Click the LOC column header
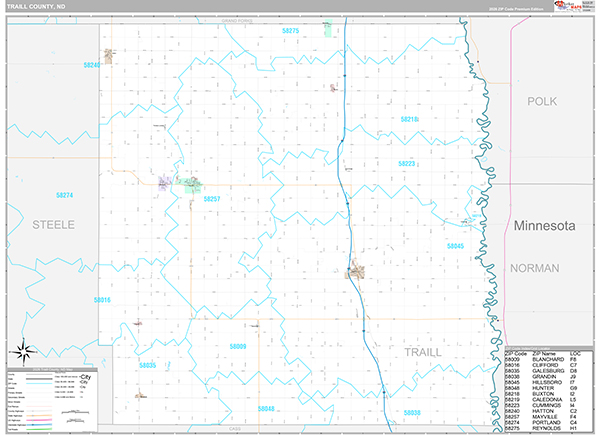Screen dimensions: 600x435 click(575, 354)
